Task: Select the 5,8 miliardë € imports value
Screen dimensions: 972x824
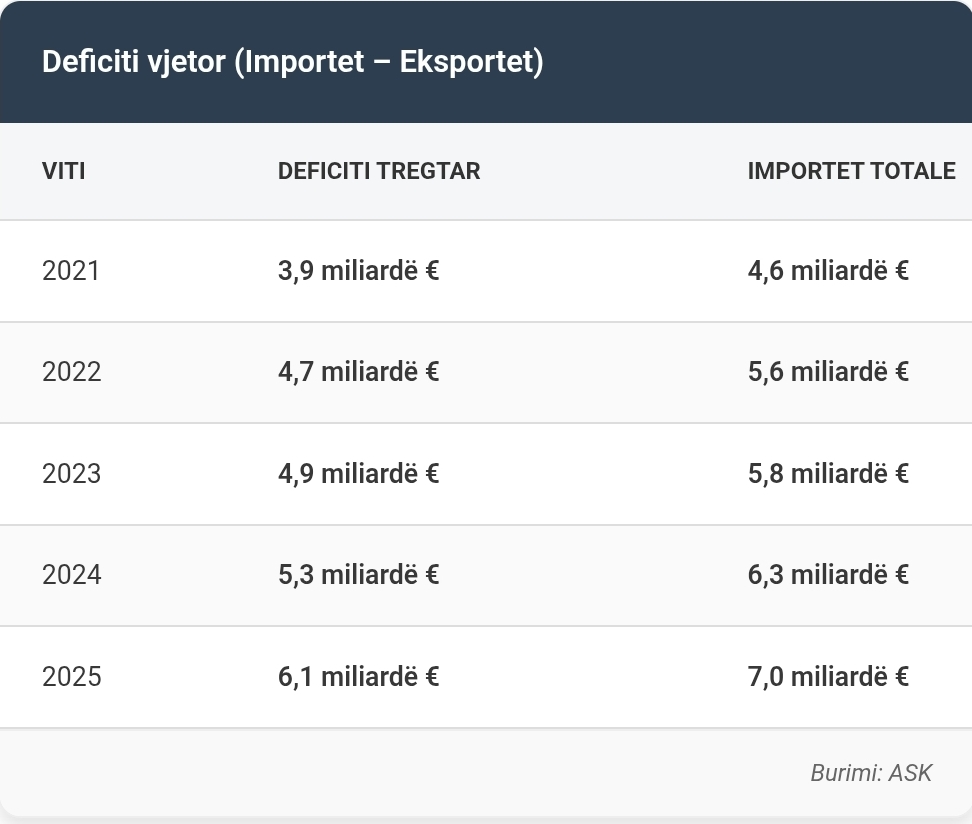Action: [828, 473]
